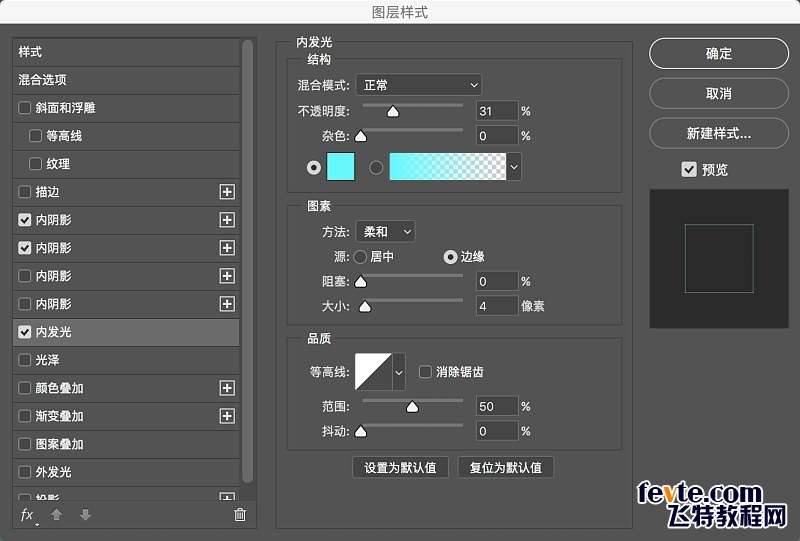Click the 阻塞 slider handle

[361, 281]
